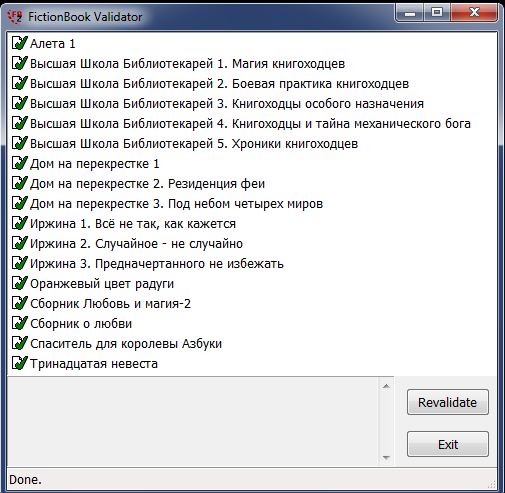Click the checkmark icon next to Тринадцатая невеста

pos(19,363)
